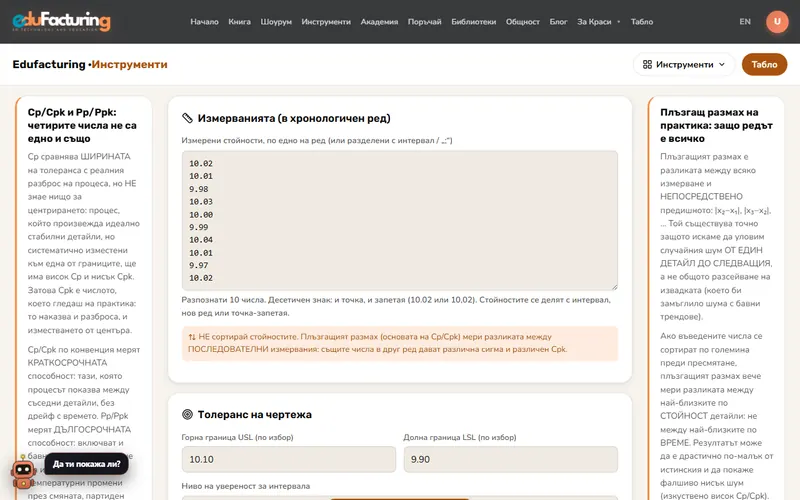
Task: Click the Да ти покажа ли? bubble
Action: tap(86, 464)
